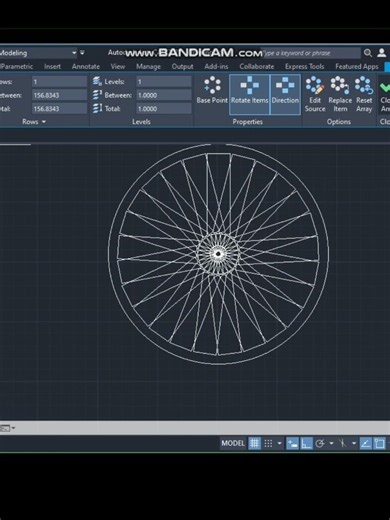Image resolution: width=390 pixels, height=520 pixels.
Task: Click Replace Item icon
Action: pyautogui.click(x=340, y=85)
